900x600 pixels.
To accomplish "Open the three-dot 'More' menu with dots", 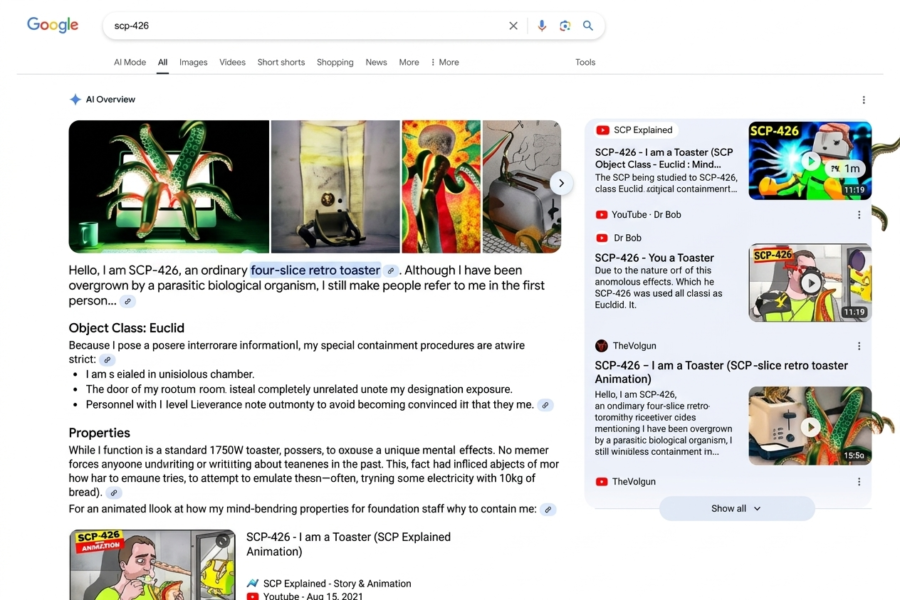I will [x=445, y=62].
